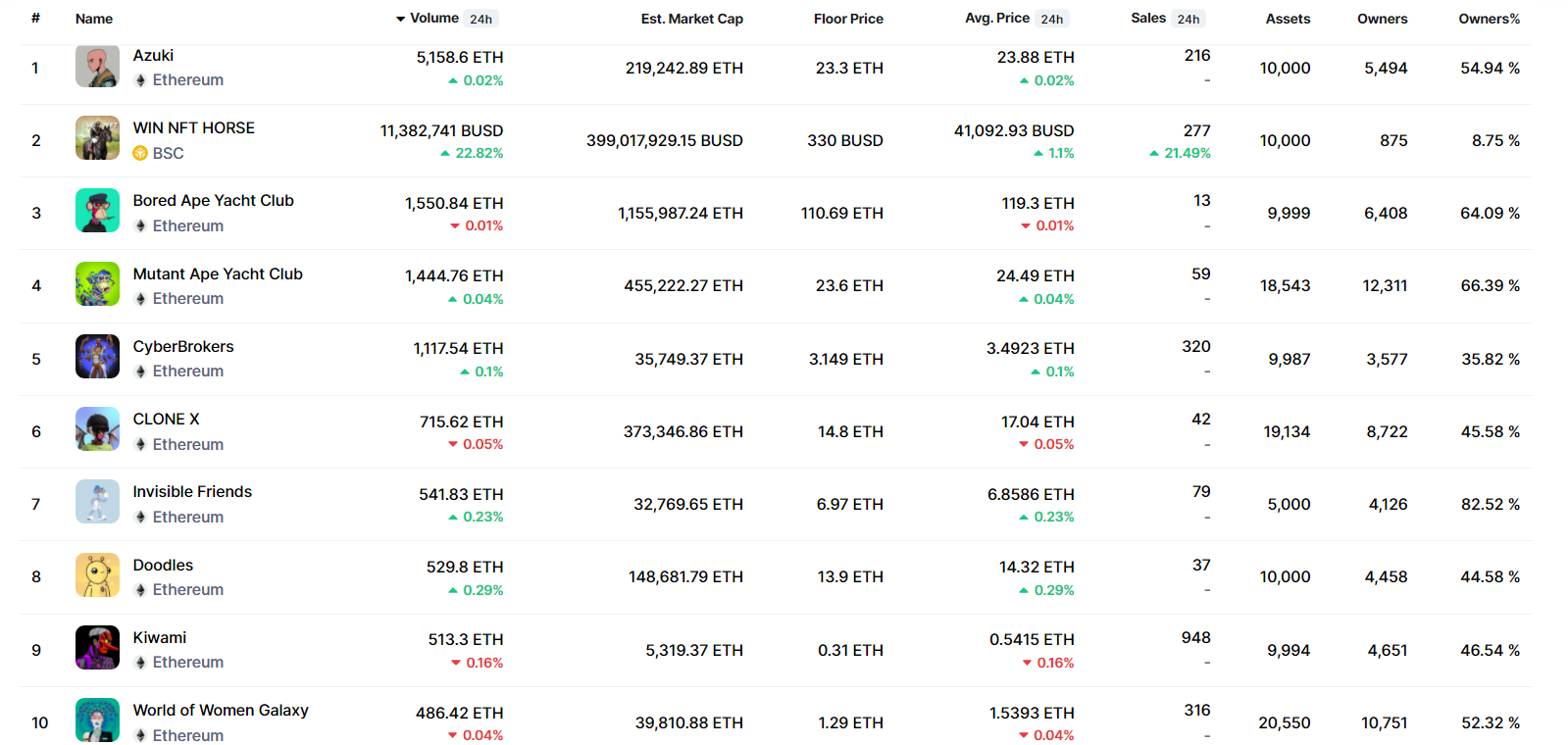Click the 1,155,987.24 ETH market cap

[x=681, y=213]
